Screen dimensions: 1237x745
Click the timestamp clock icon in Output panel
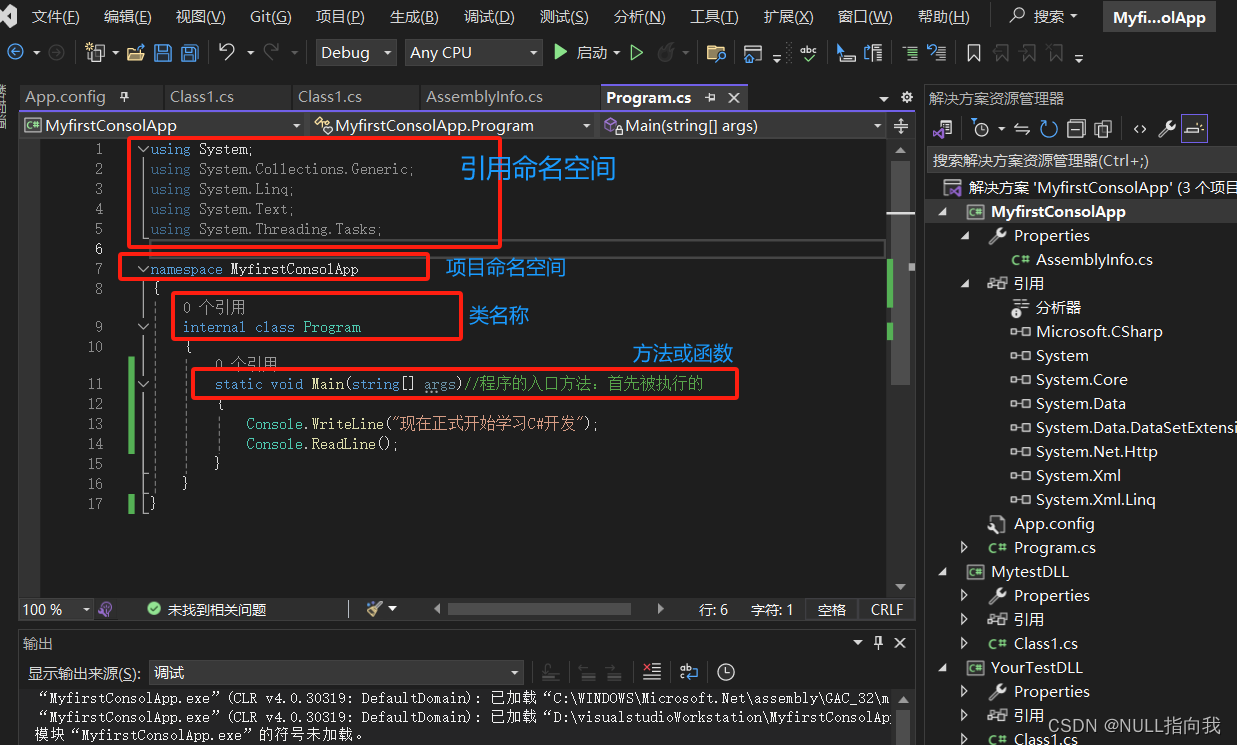726,672
